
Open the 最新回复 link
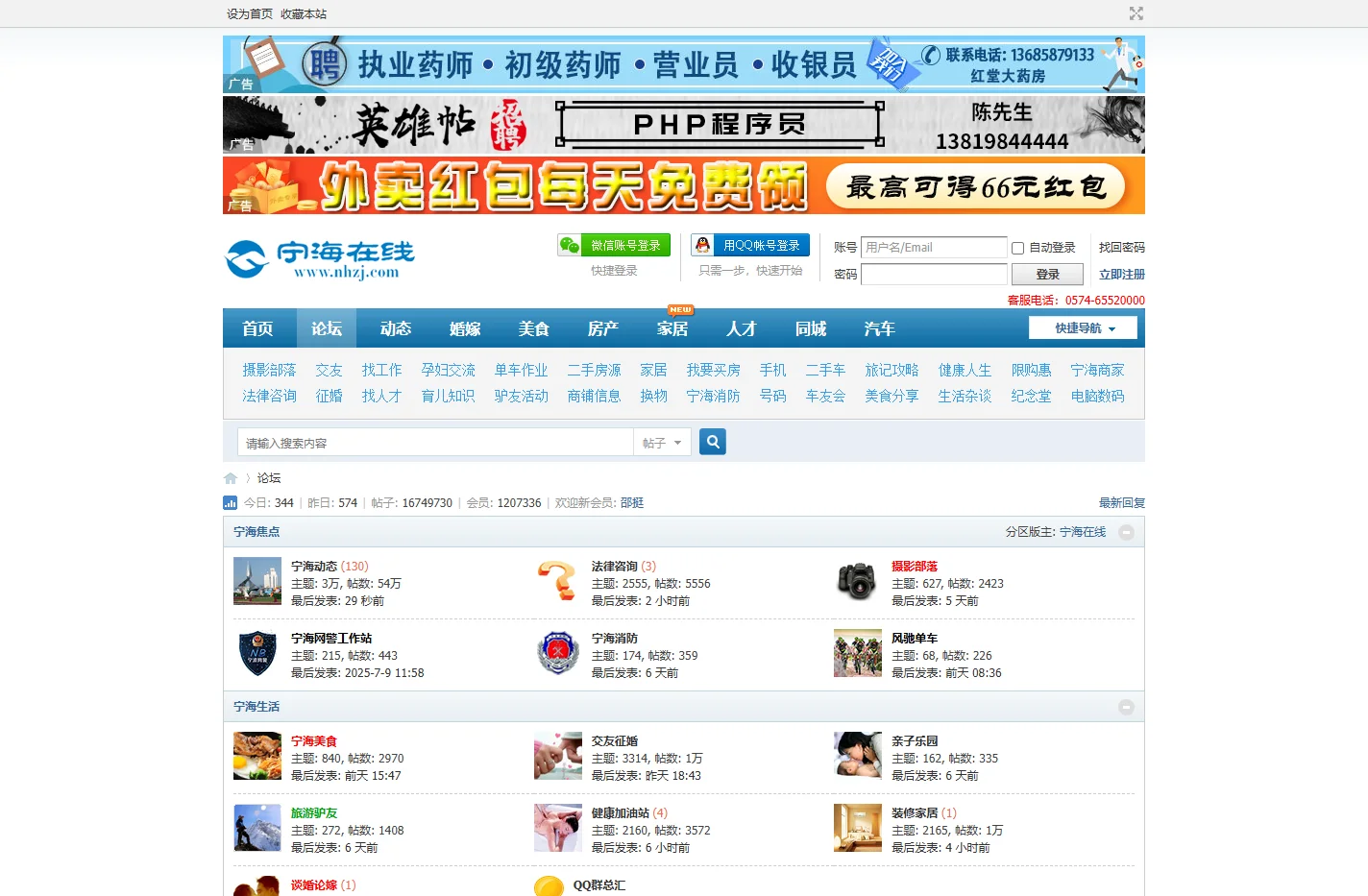(1122, 503)
